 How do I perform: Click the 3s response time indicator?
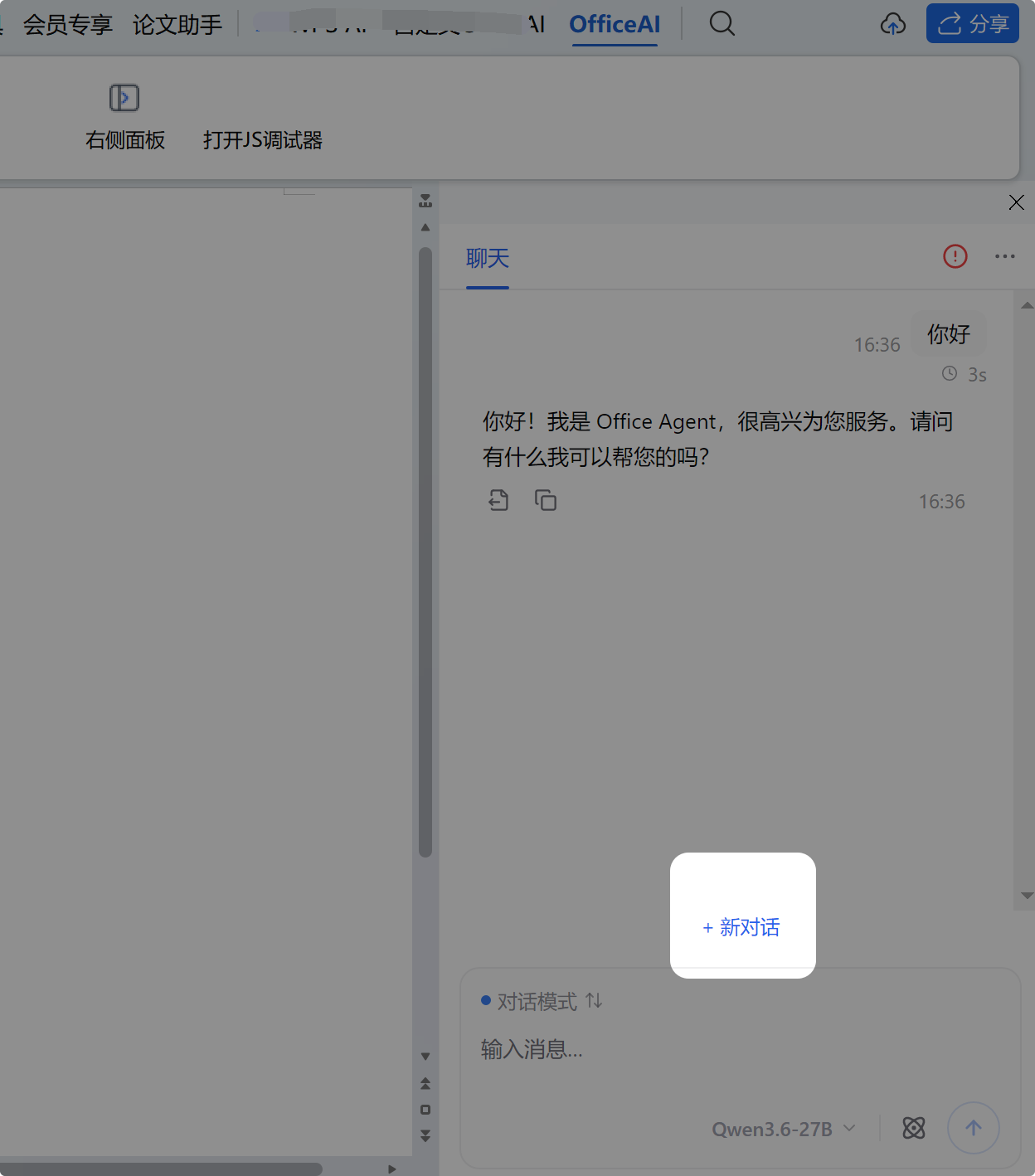(x=965, y=375)
